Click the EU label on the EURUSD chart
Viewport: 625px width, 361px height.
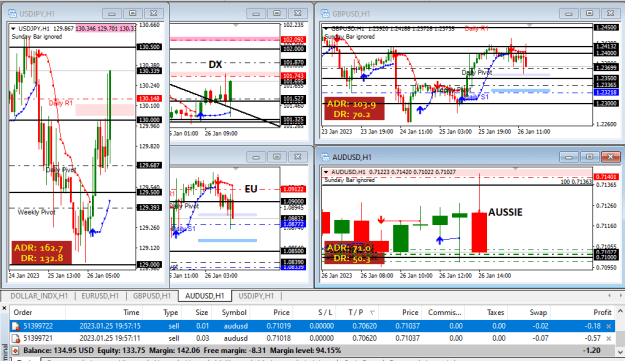[x=251, y=189]
